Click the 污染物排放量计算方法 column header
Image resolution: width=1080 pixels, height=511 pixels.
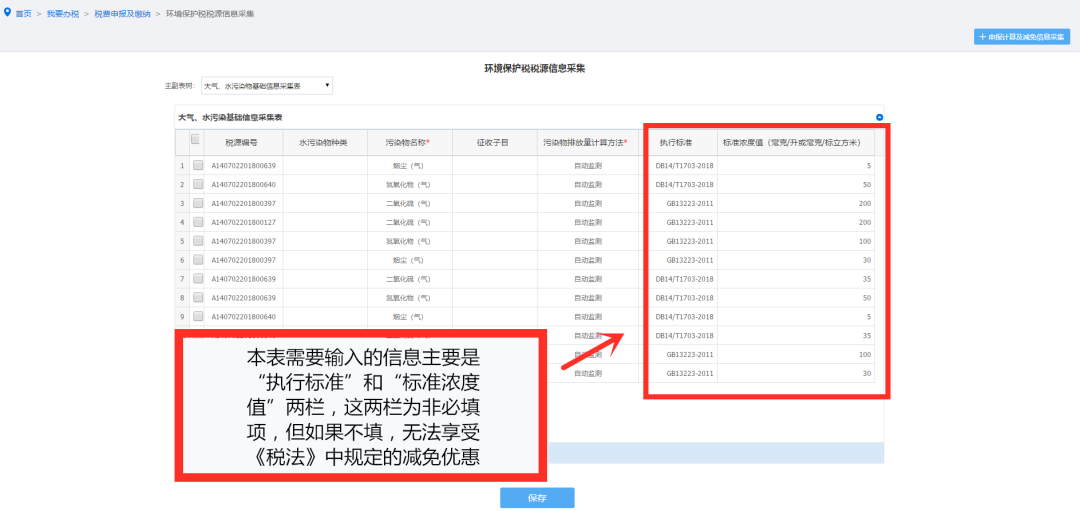coord(586,143)
